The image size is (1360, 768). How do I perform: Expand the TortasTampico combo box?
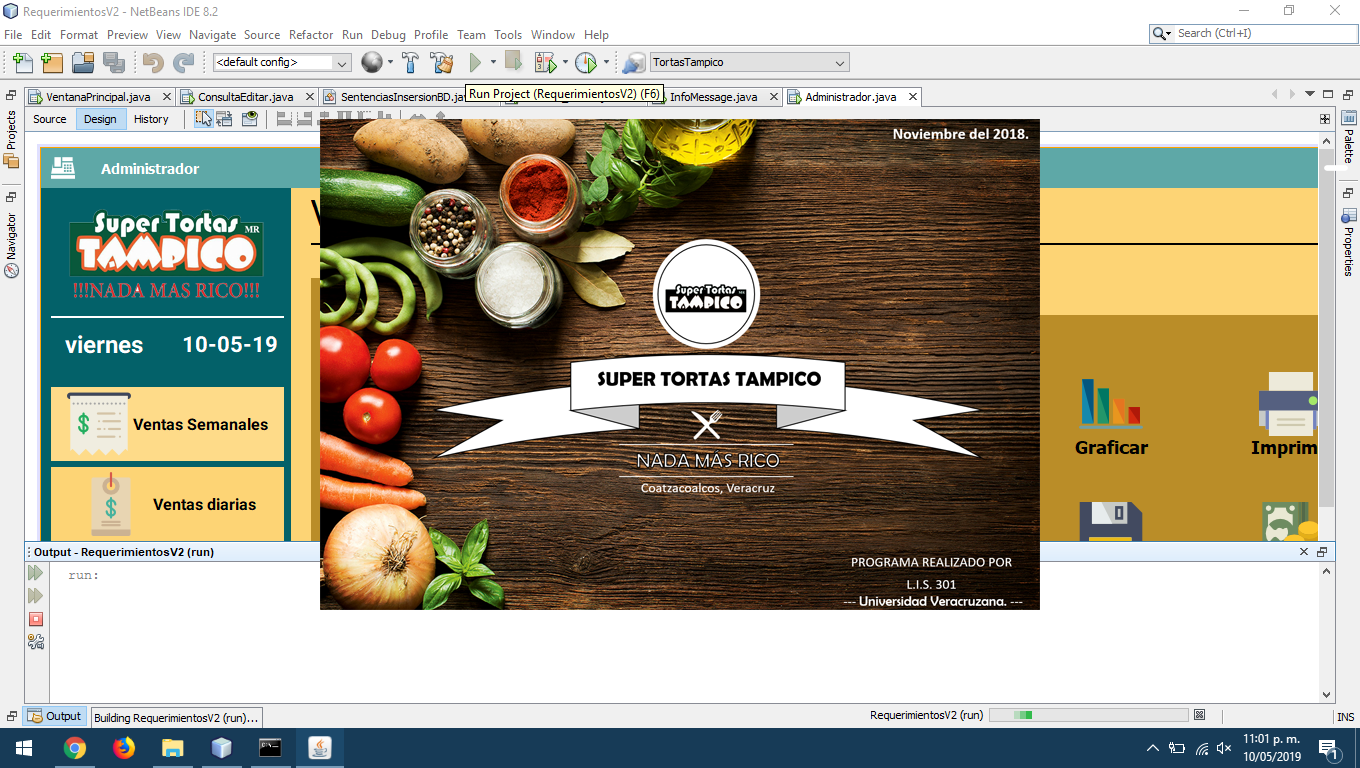pyautogui.click(x=749, y=62)
